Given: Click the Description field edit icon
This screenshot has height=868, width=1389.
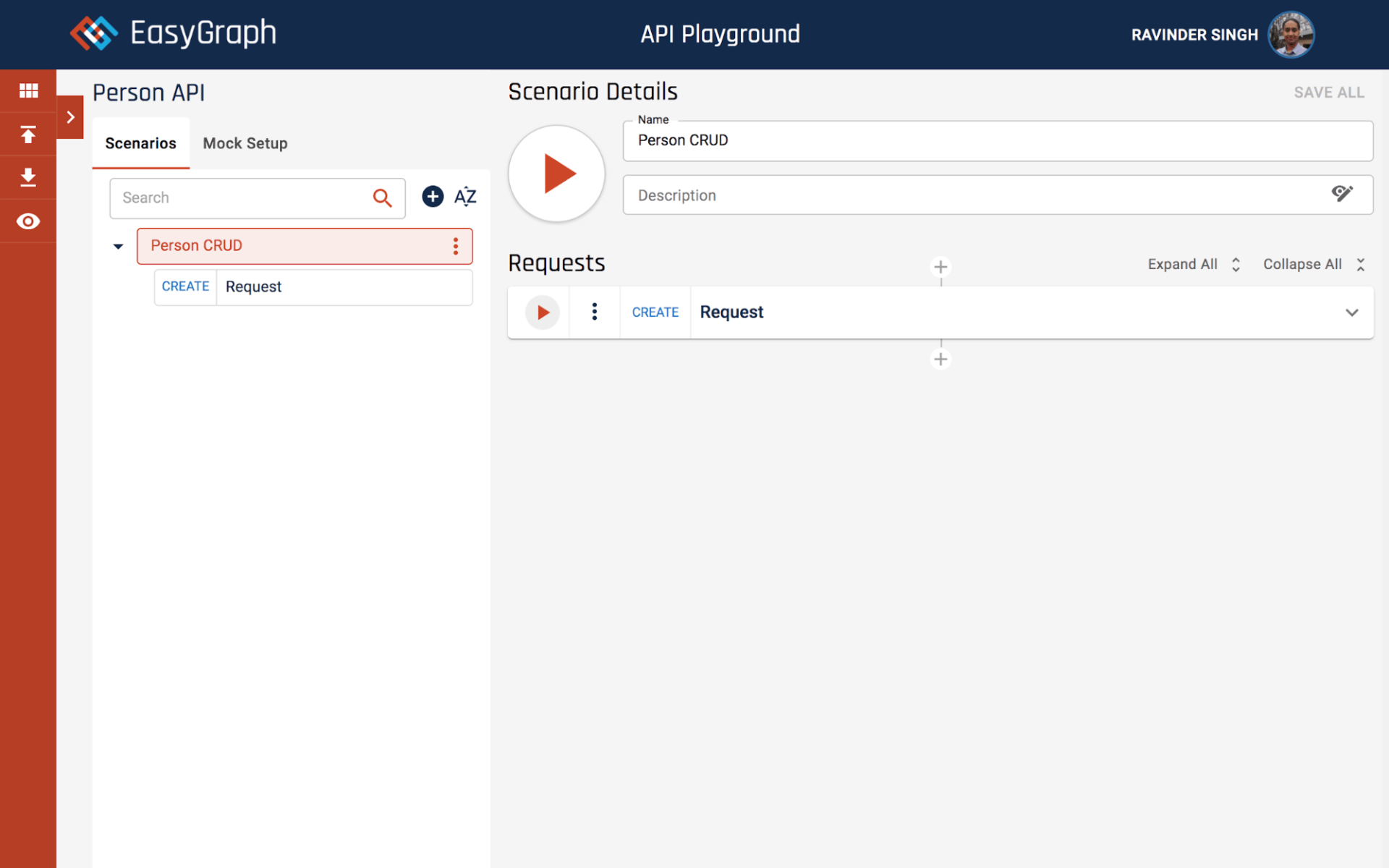Looking at the screenshot, I should (1341, 194).
